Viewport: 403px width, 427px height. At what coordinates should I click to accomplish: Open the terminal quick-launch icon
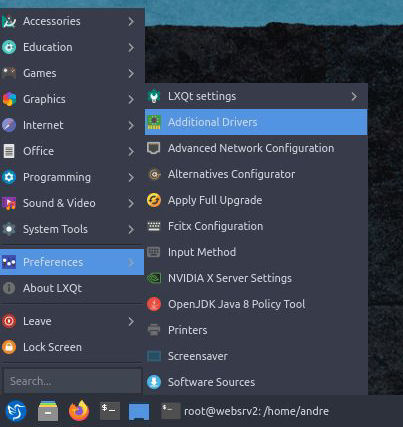click(110, 411)
